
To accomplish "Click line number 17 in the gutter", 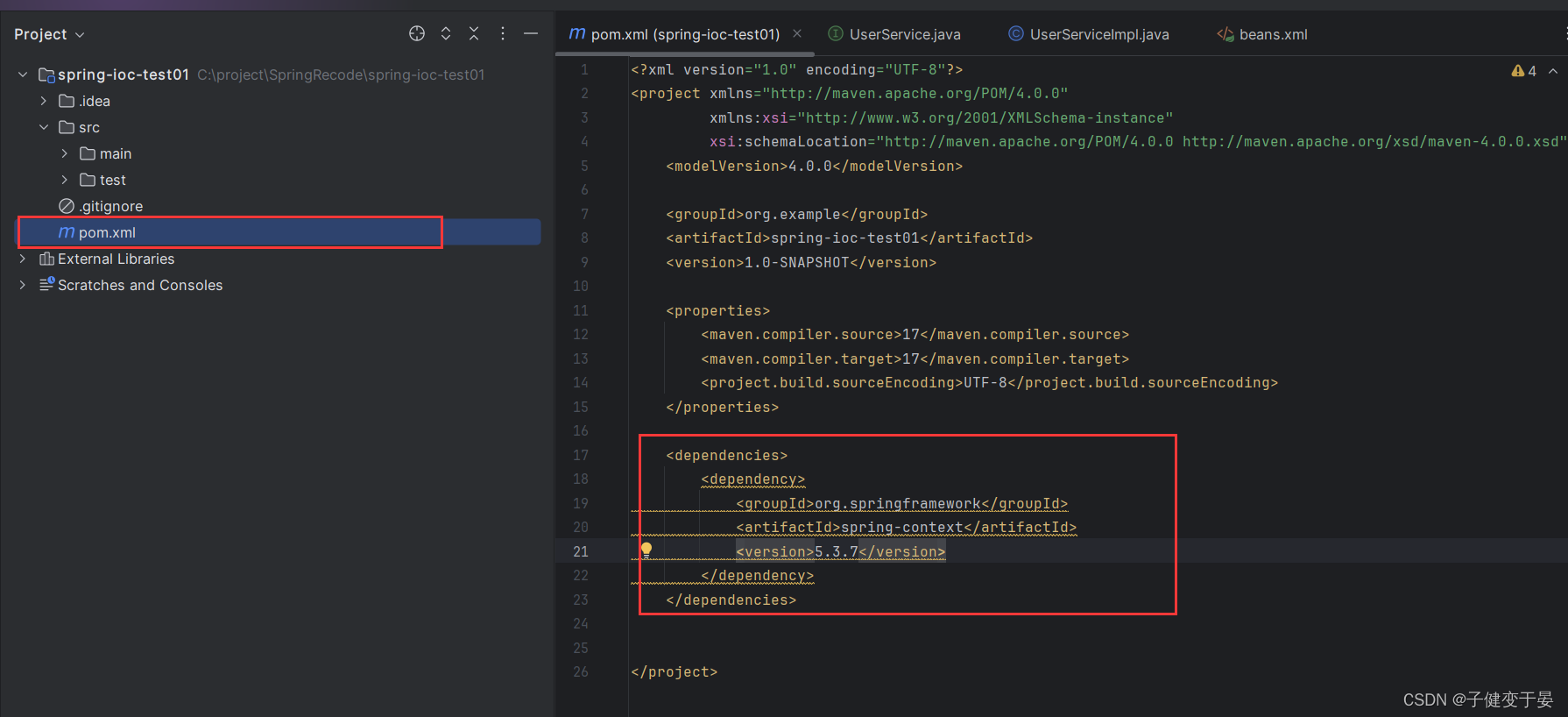I will point(581,455).
